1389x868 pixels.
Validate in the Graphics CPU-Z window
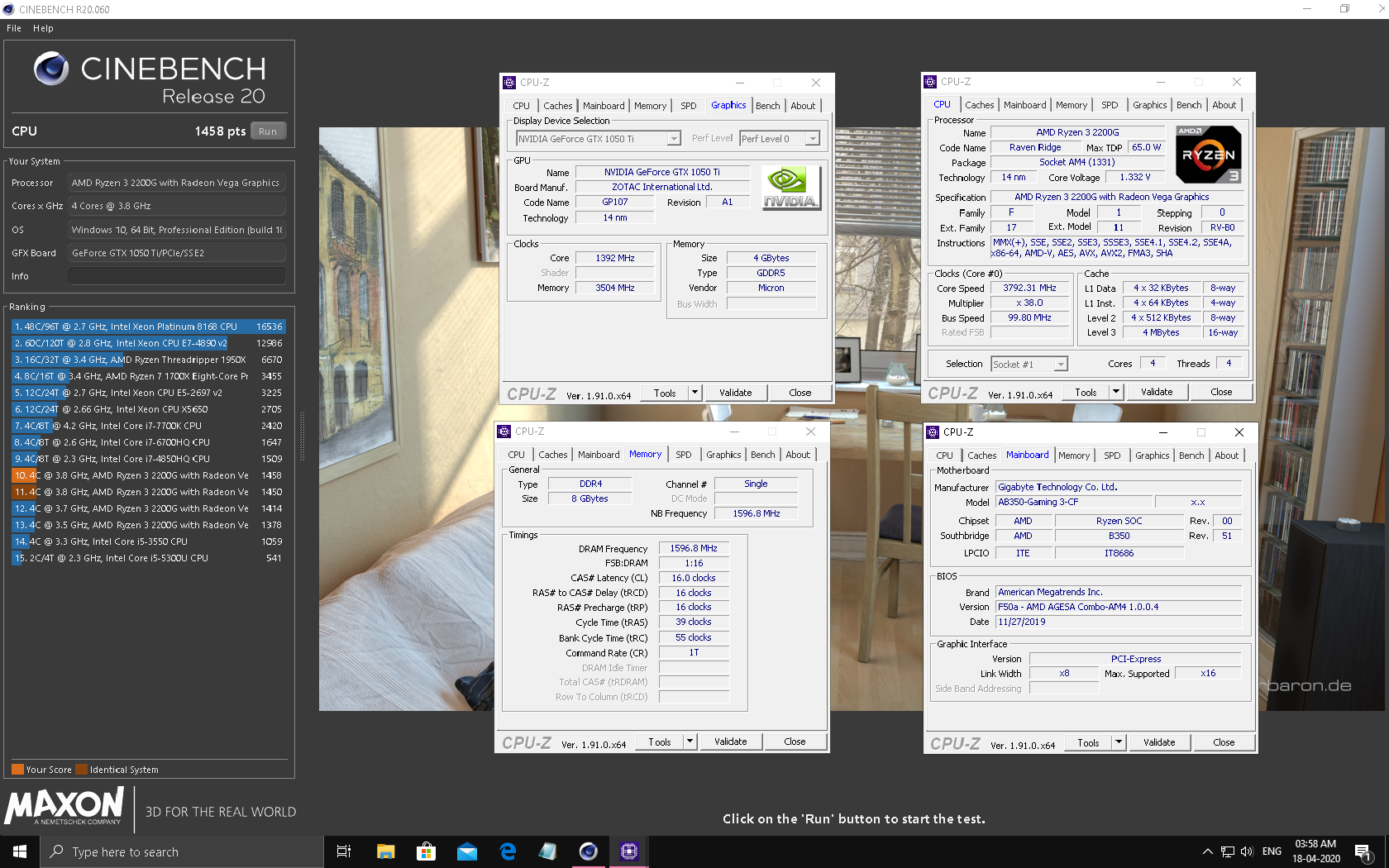[x=736, y=393]
